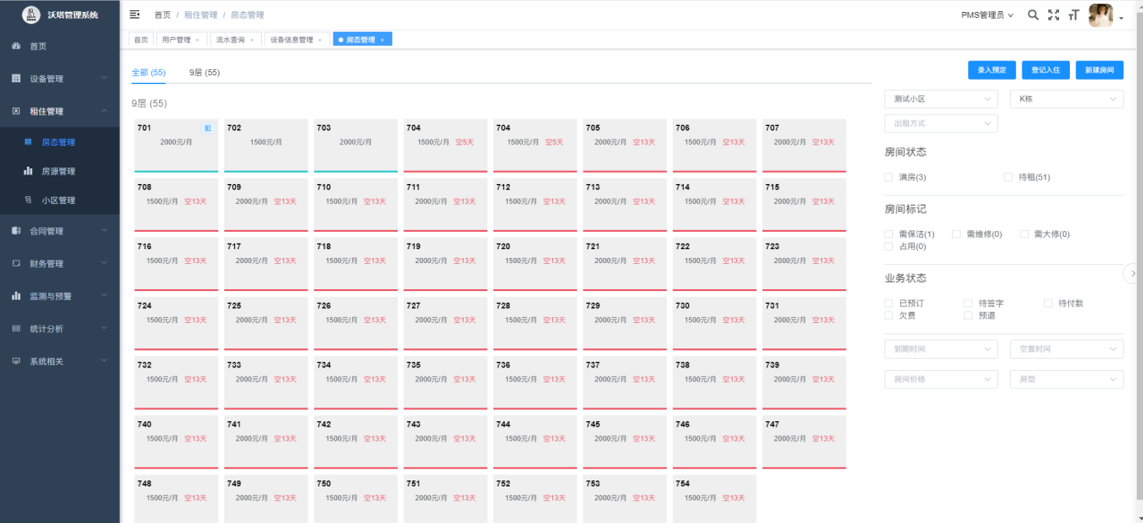Viewport: 1143px width, 529px height.
Task: Close the 设备信息管理 tab
Action: (x=320, y=40)
